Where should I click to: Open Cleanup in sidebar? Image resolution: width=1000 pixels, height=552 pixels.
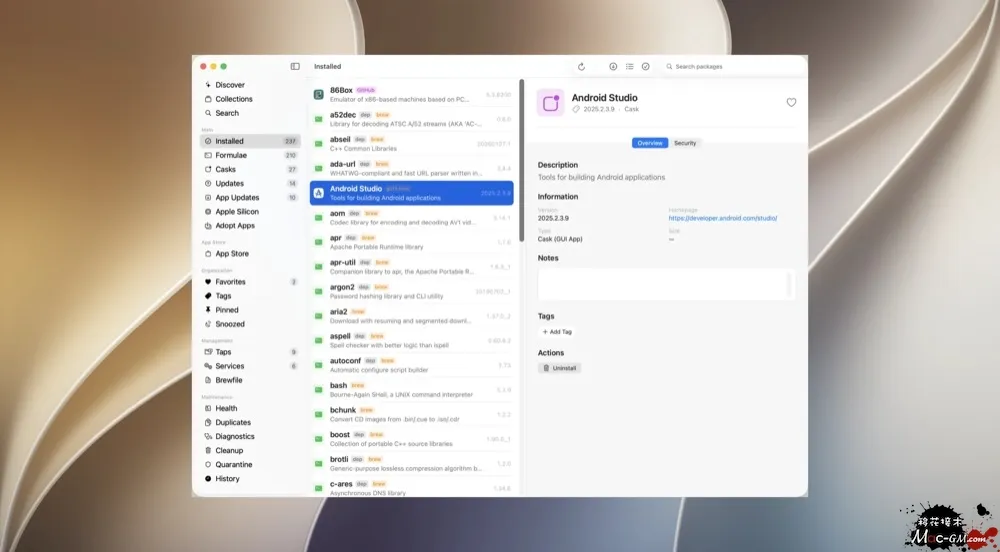(x=250, y=450)
